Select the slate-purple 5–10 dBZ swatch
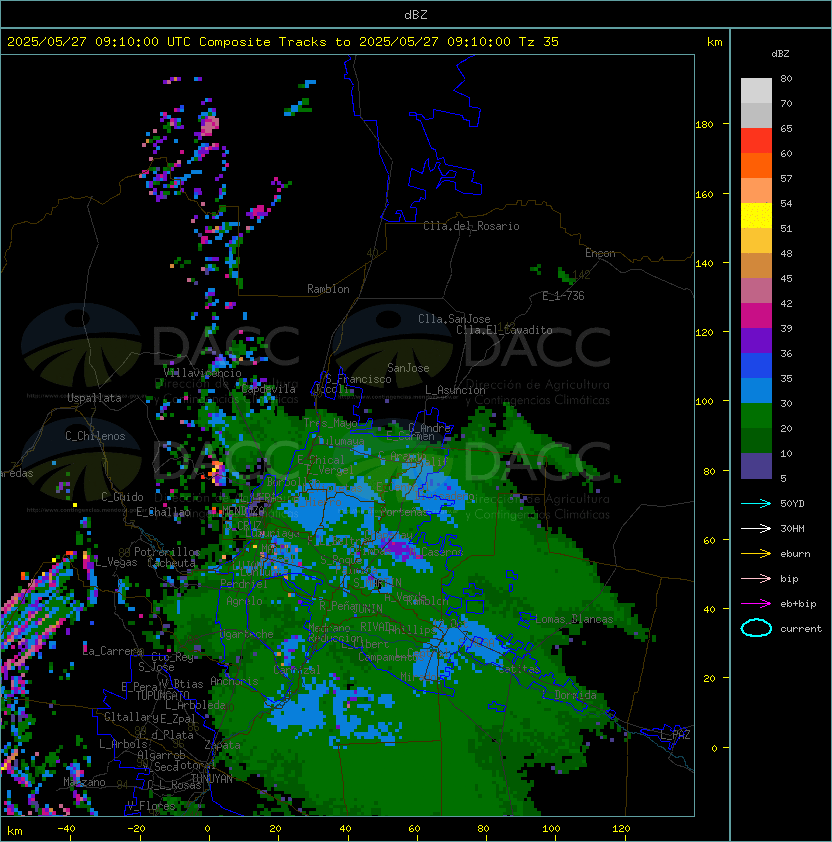 [756, 466]
